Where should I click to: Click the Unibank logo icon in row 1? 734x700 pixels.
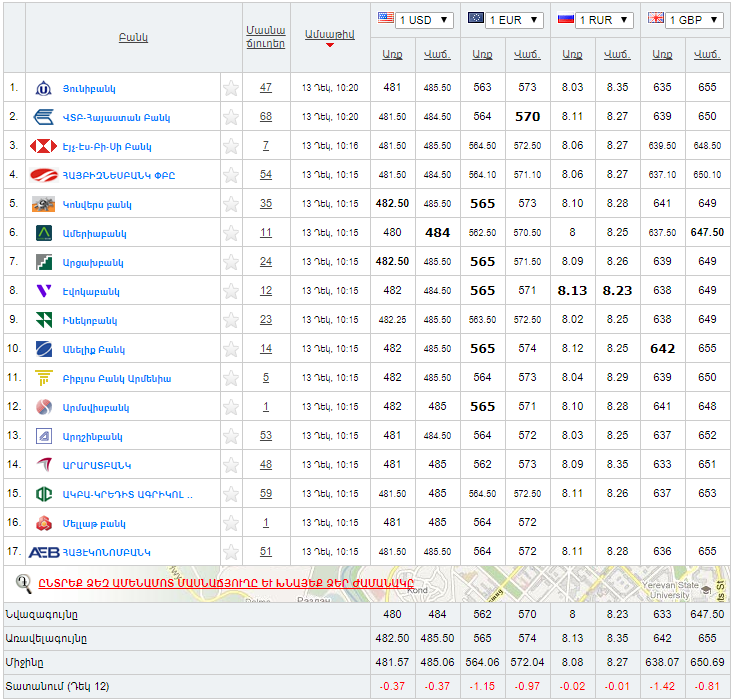(44, 88)
